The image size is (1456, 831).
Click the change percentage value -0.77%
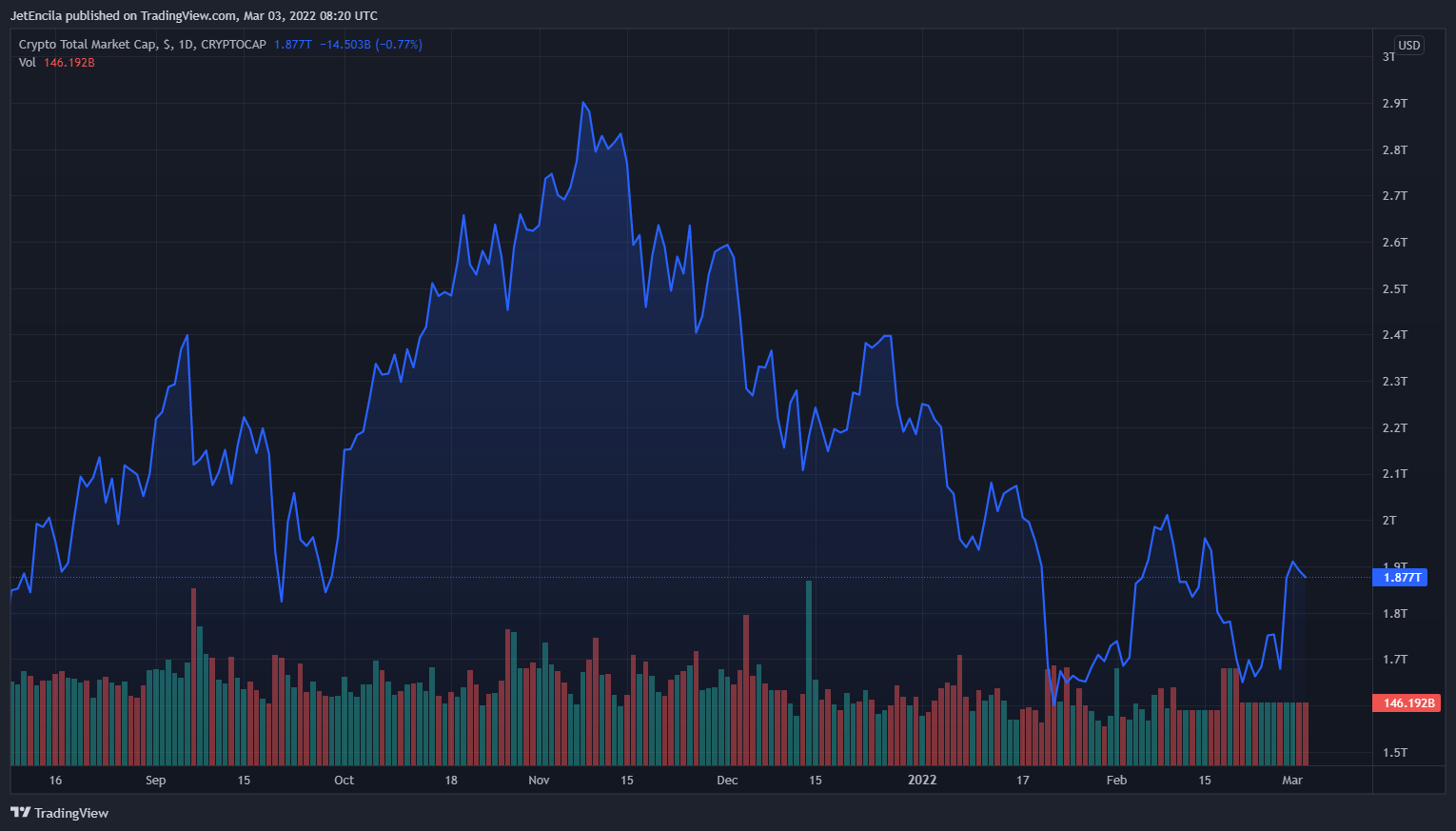point(400,44)
